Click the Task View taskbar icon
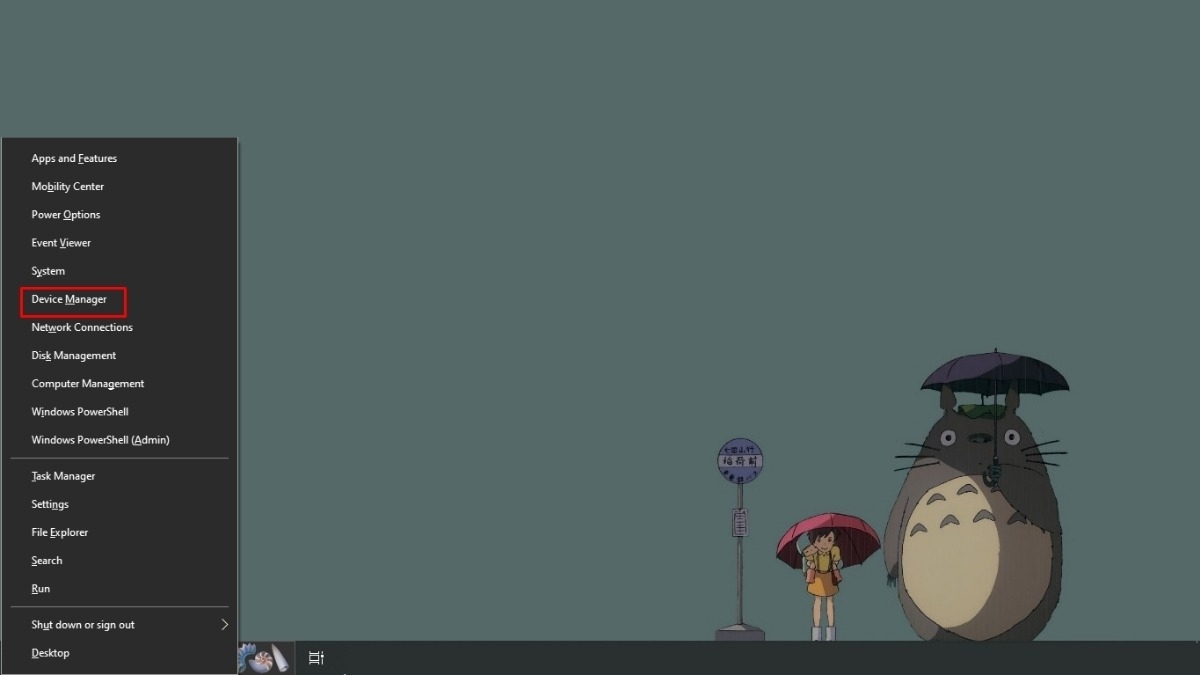Screen dimensions: 1200x675 [x=316, y=658]
